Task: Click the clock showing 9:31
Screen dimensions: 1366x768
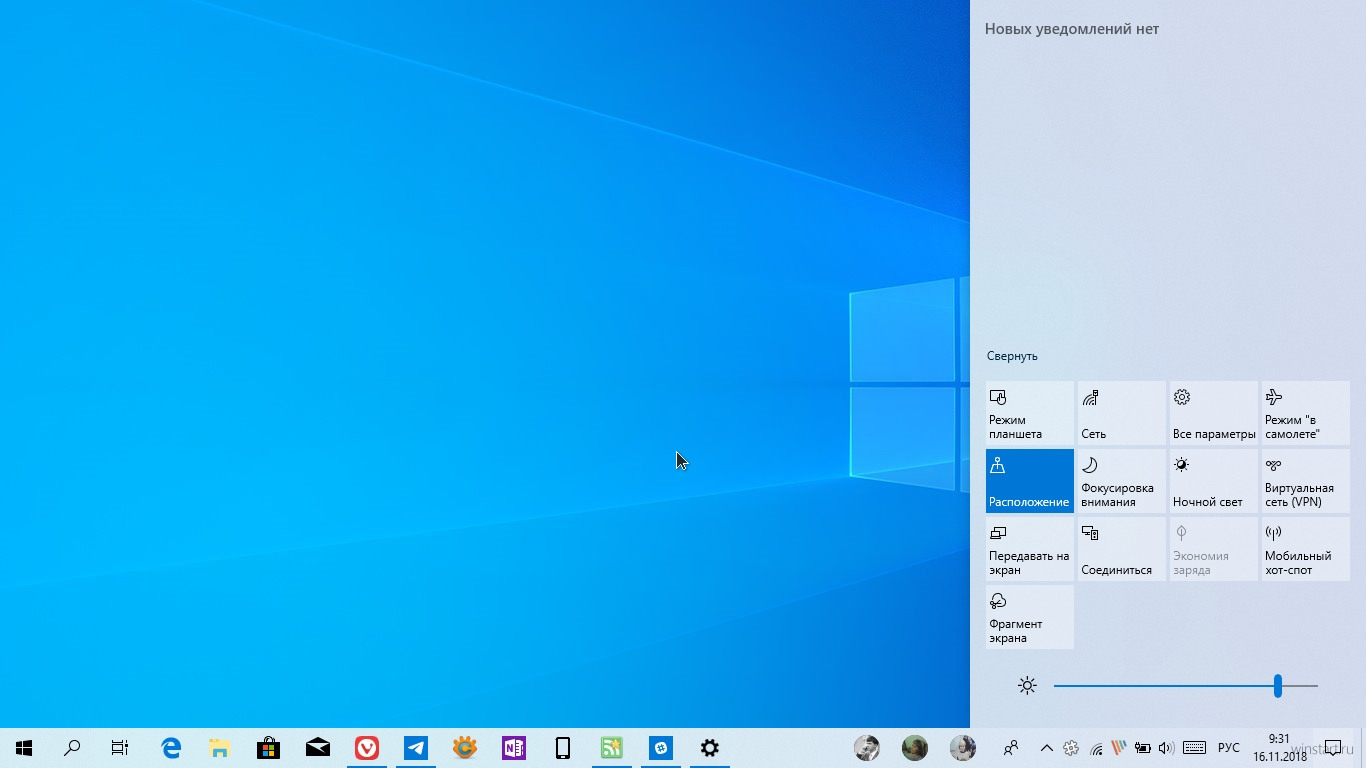Action: tap(1279, 748)
